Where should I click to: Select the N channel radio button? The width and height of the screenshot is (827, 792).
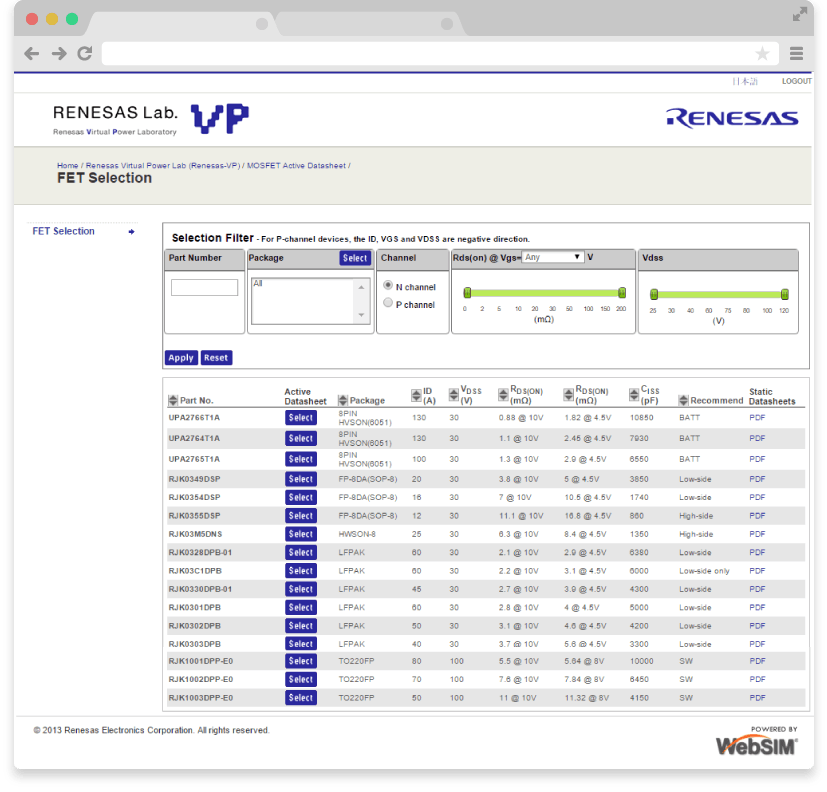[388, 285]
